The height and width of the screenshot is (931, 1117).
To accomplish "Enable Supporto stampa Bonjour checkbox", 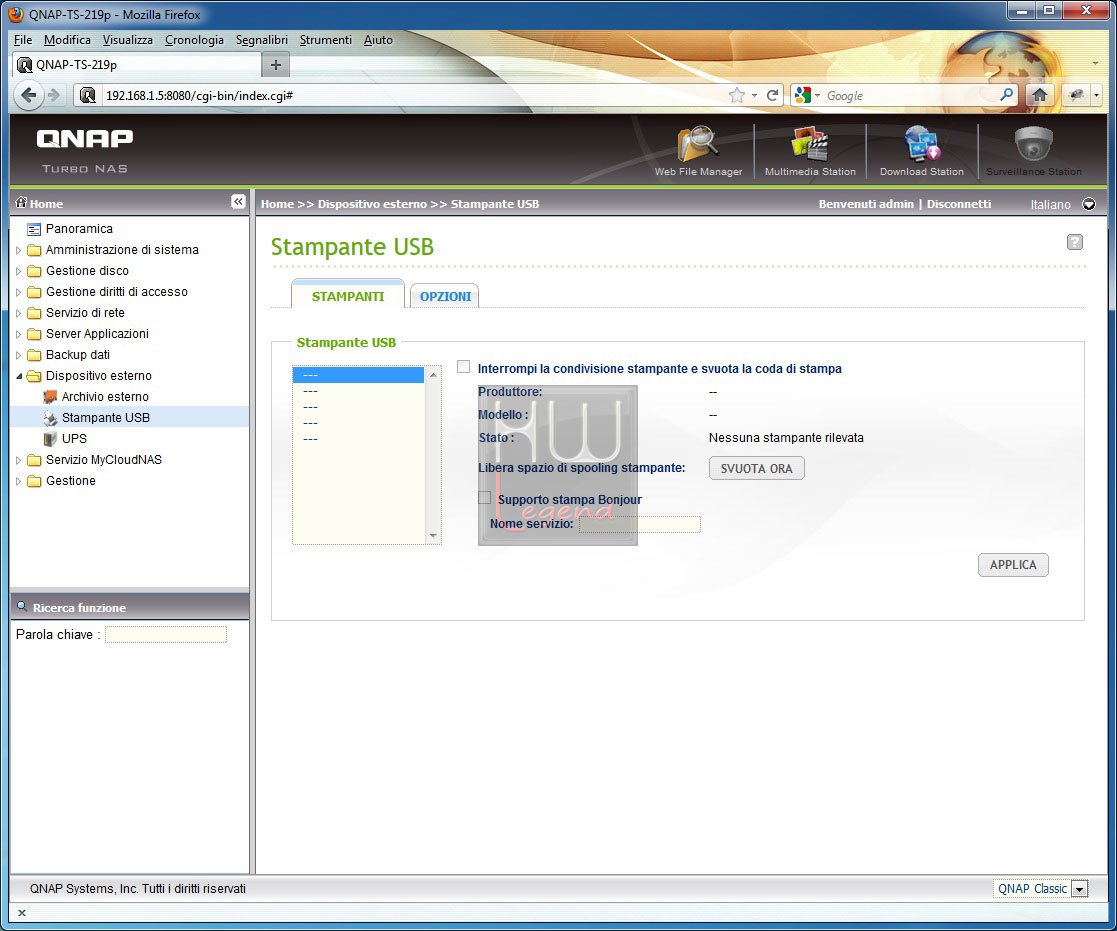I will coord(484,498).
